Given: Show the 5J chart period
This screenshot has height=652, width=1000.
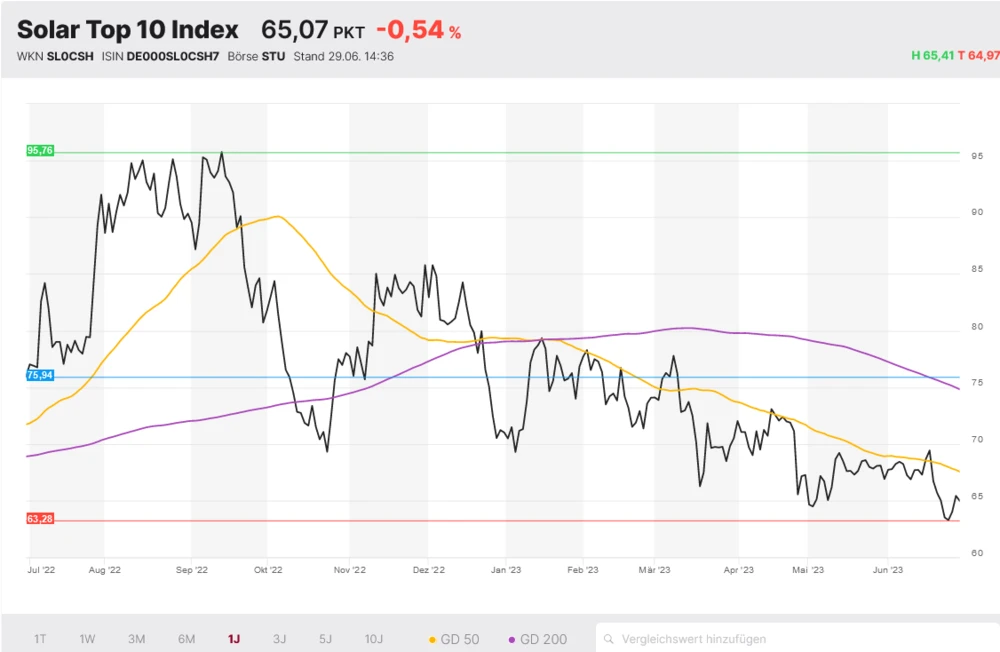Looking at the screenshot, I should 326,638.
